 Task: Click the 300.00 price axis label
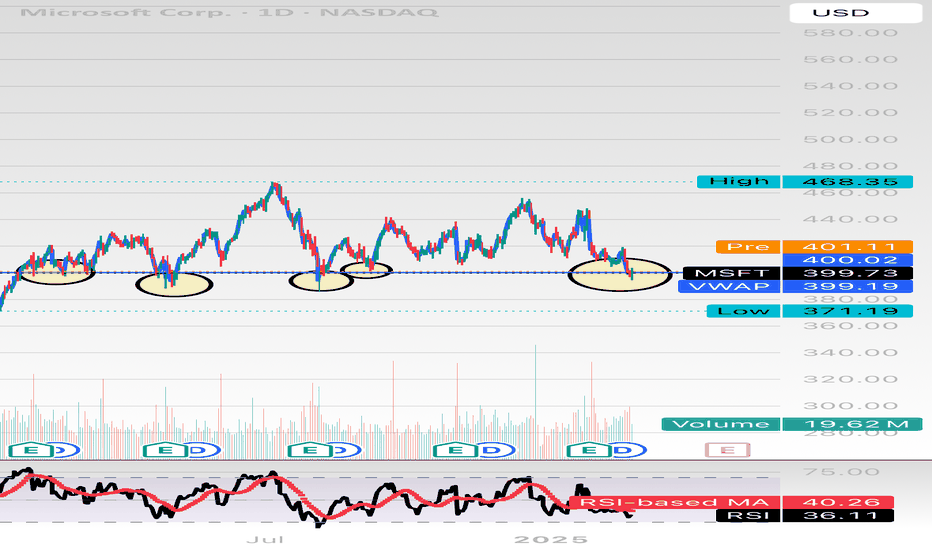[x=851, y=406]
